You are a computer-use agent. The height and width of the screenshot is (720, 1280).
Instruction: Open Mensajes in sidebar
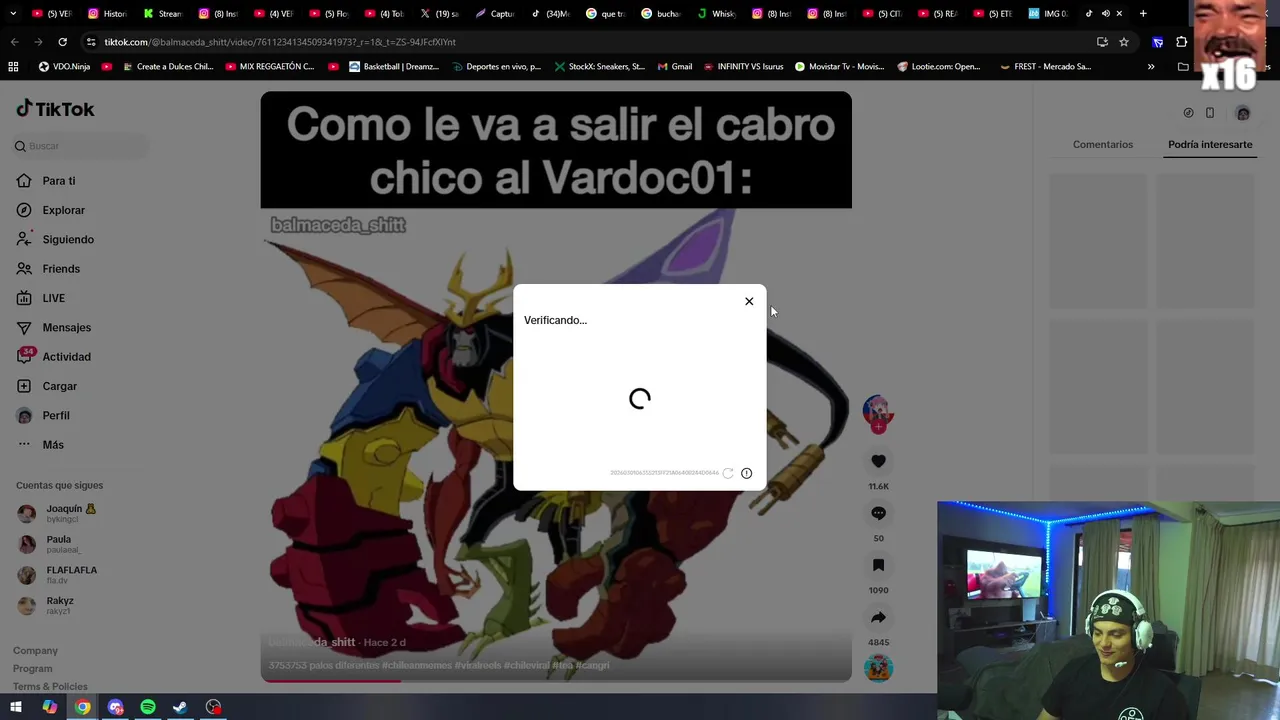[67, 327]
